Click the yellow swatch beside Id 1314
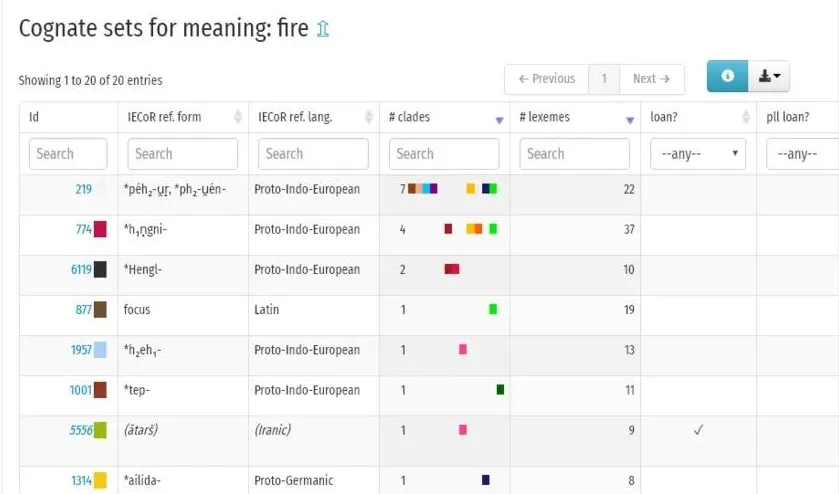 click(x=100, y=481)
